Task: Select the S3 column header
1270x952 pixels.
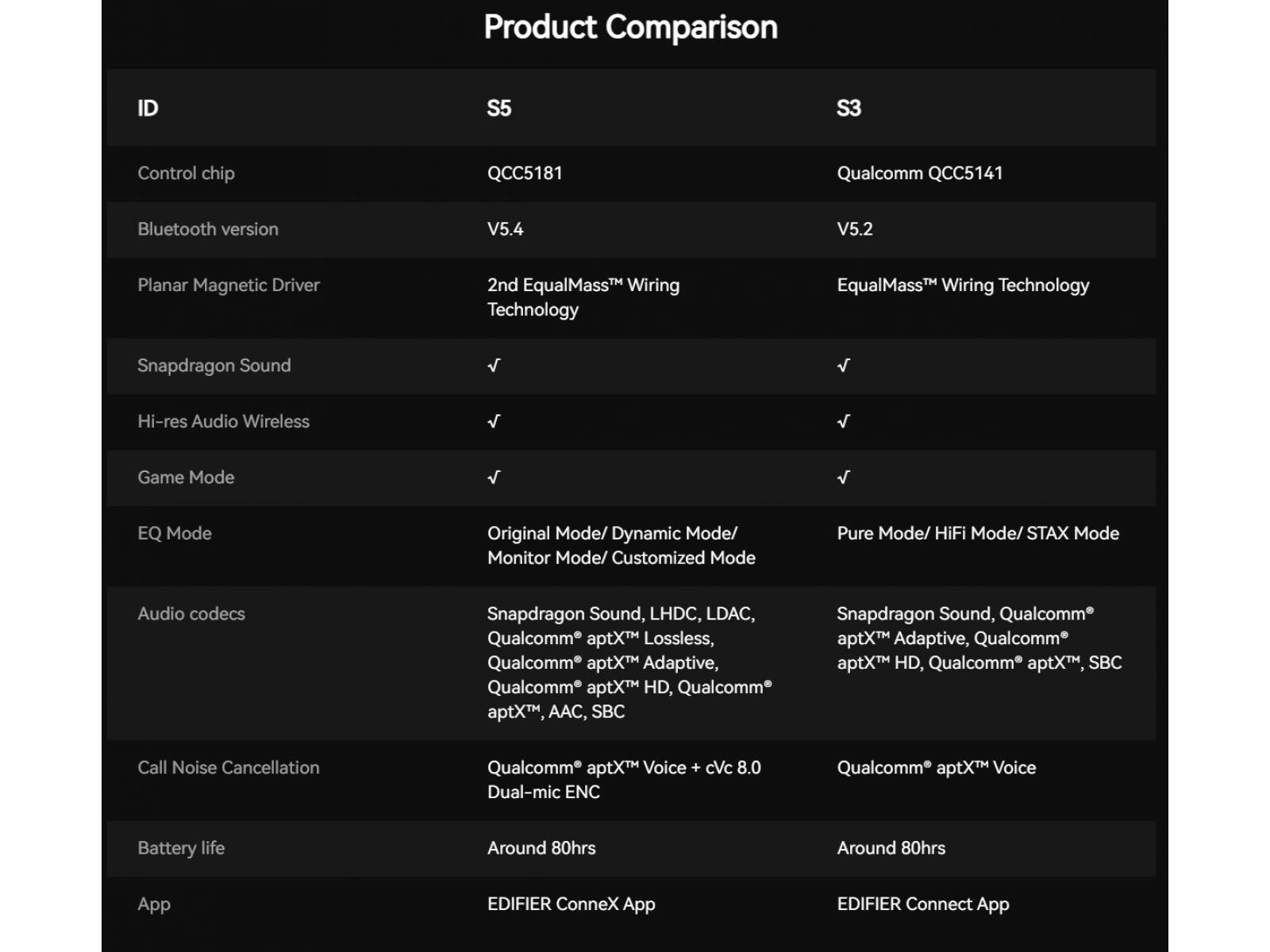Action: (849, 108)
